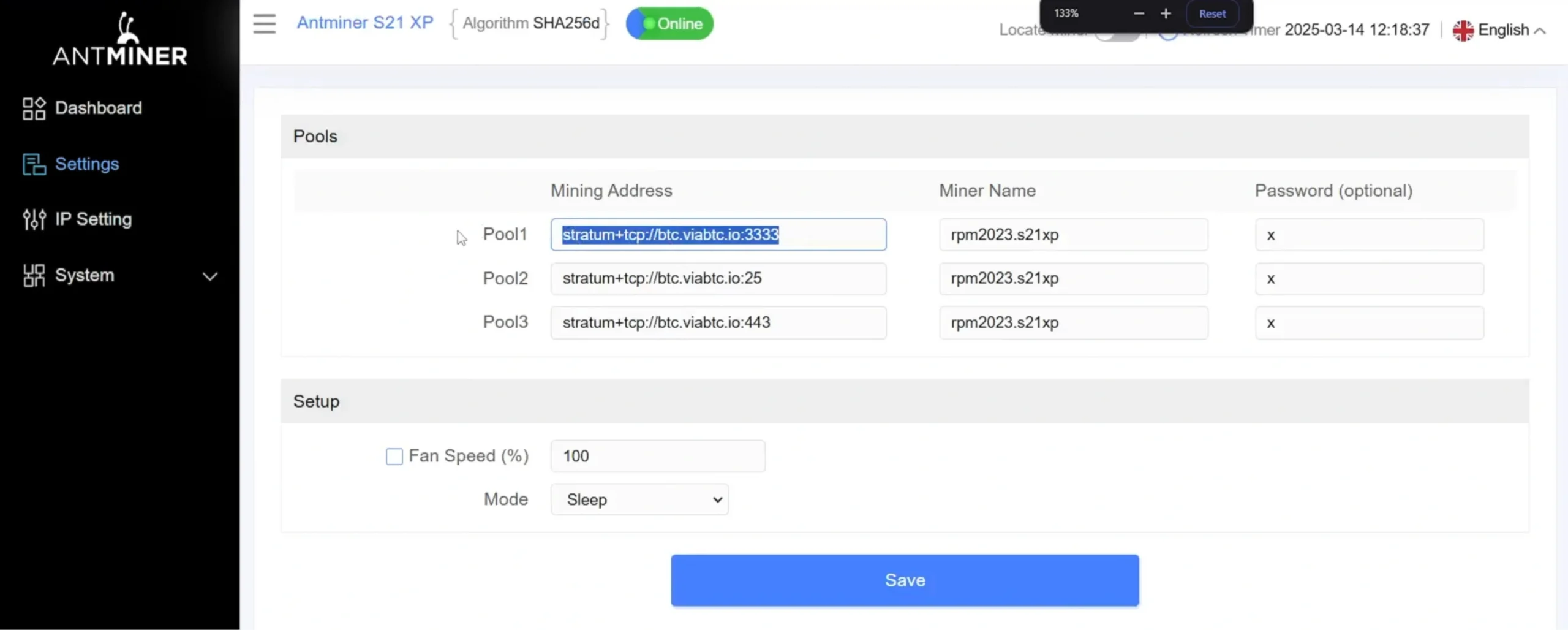The height and width of the screenshot is (630, 1568).
Task: Click the blue Save button
Action: pyautogui.click(x=905, y=580)
